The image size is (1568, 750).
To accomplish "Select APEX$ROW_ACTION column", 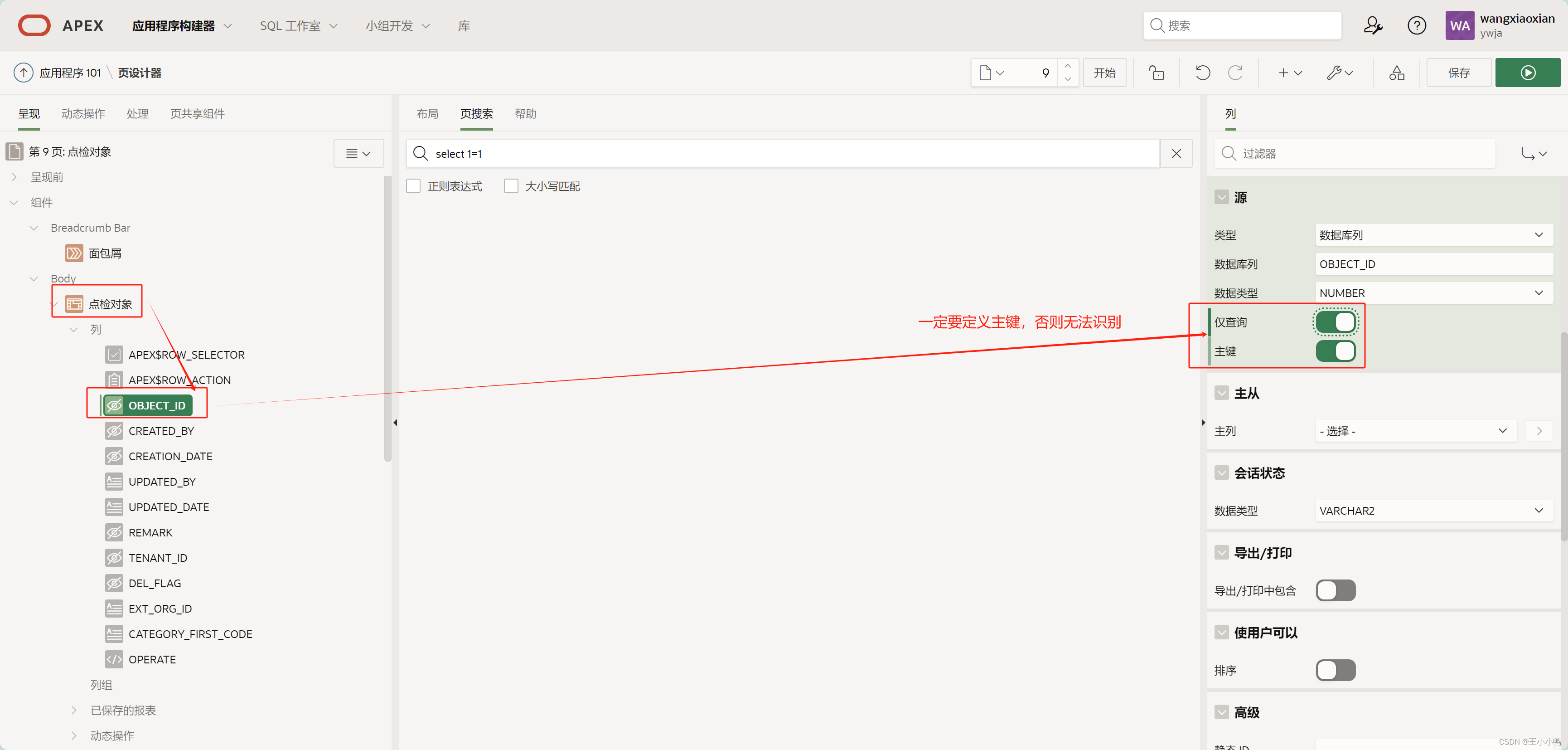I will point(179,380).
